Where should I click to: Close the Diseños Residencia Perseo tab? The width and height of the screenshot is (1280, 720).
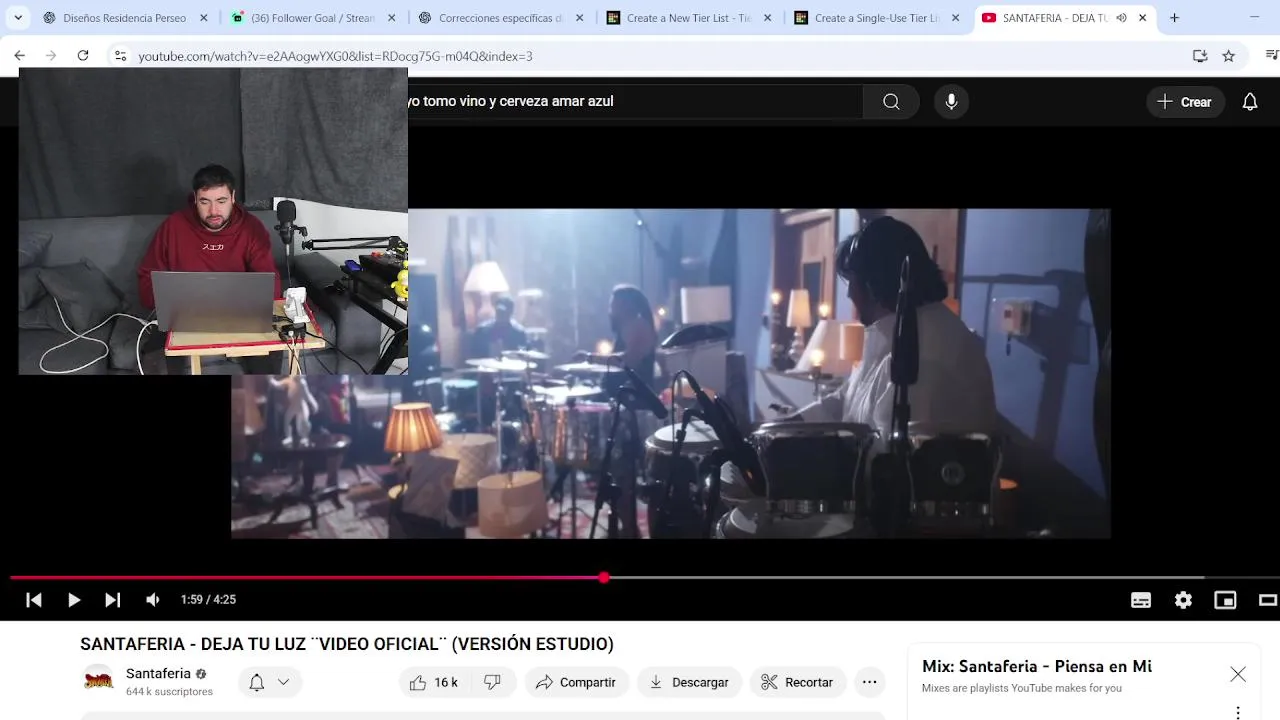[203, 18]
